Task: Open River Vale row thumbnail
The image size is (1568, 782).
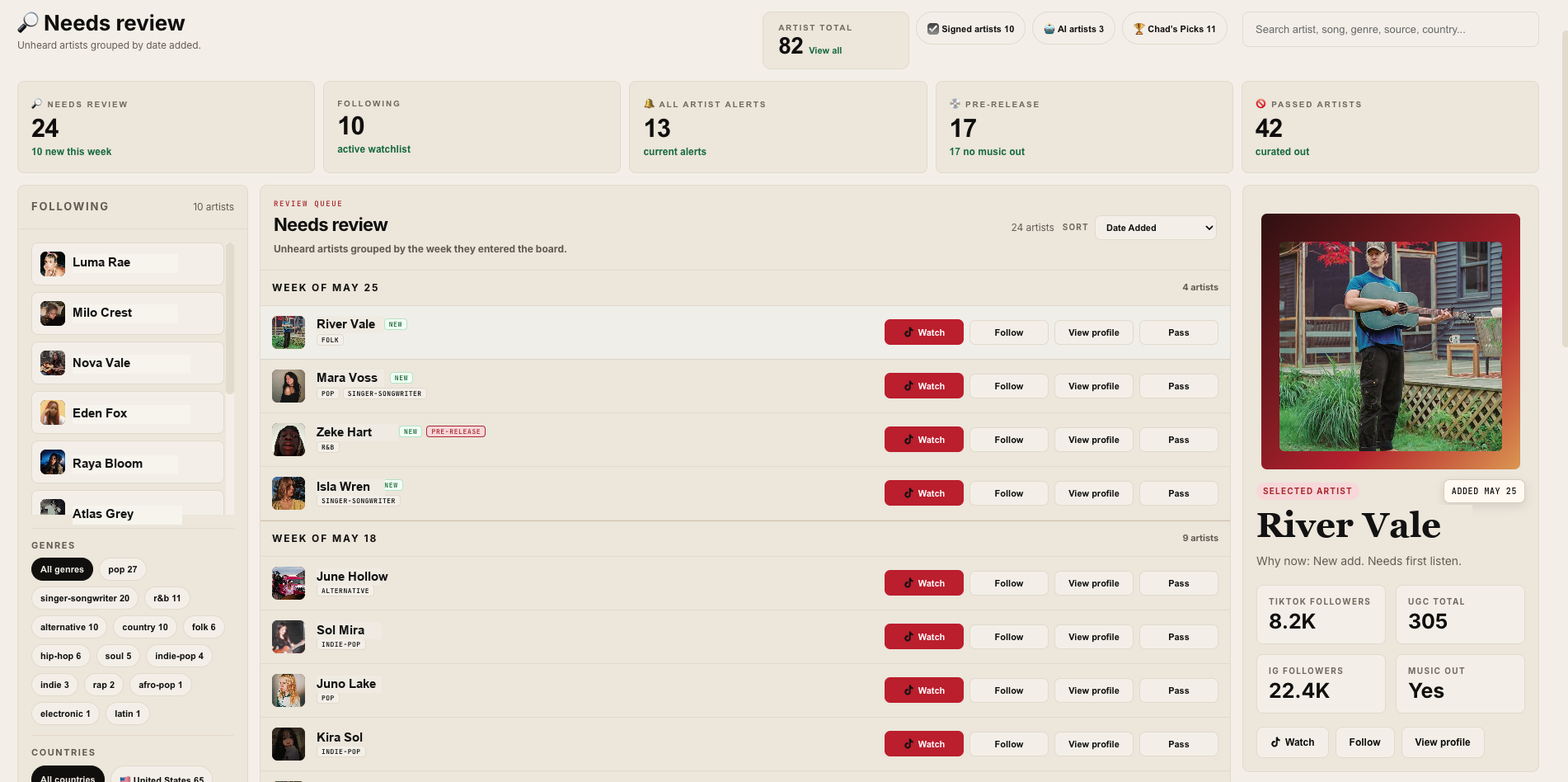Action: click(289, 332)
